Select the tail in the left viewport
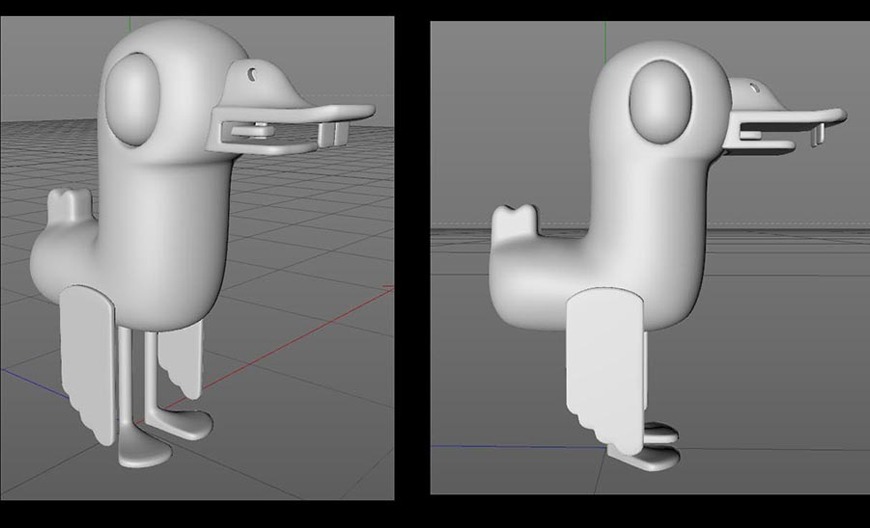This screenshot has width=870, height=528. coord(72,209)
